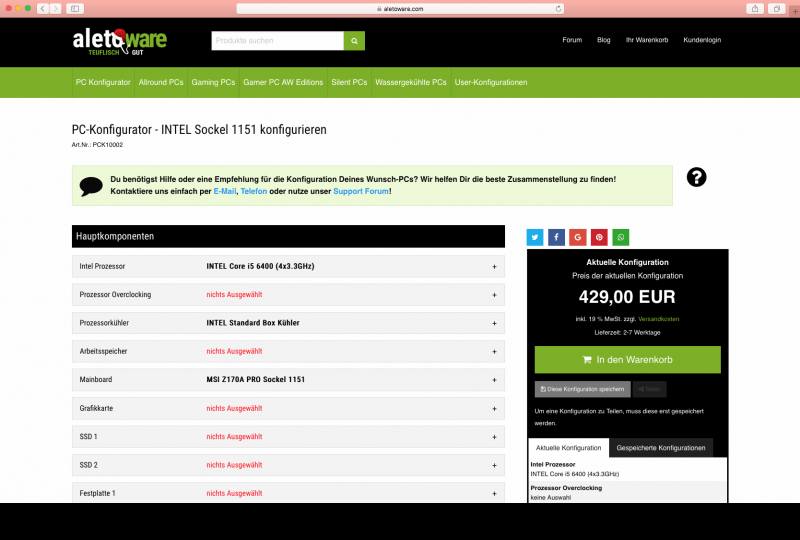This screenshot has width=800, height=540.
Task: Go back in Safari
Action: (43, 9)
